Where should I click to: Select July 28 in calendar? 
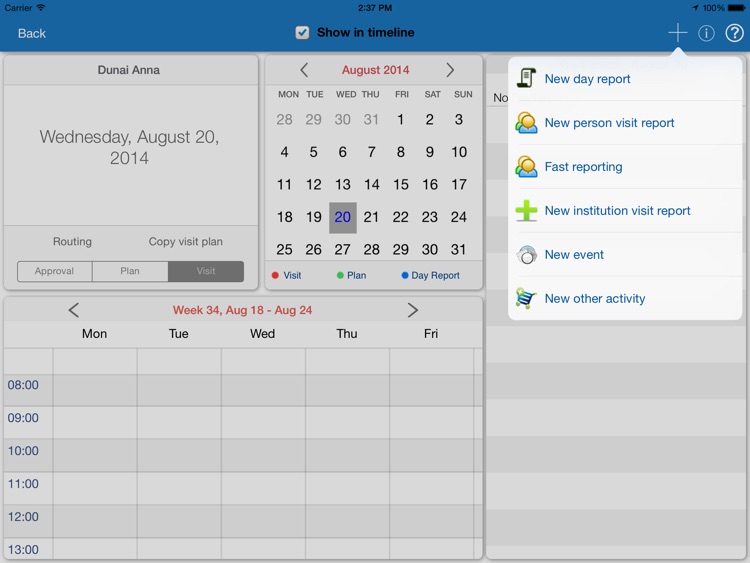point(284,119)
